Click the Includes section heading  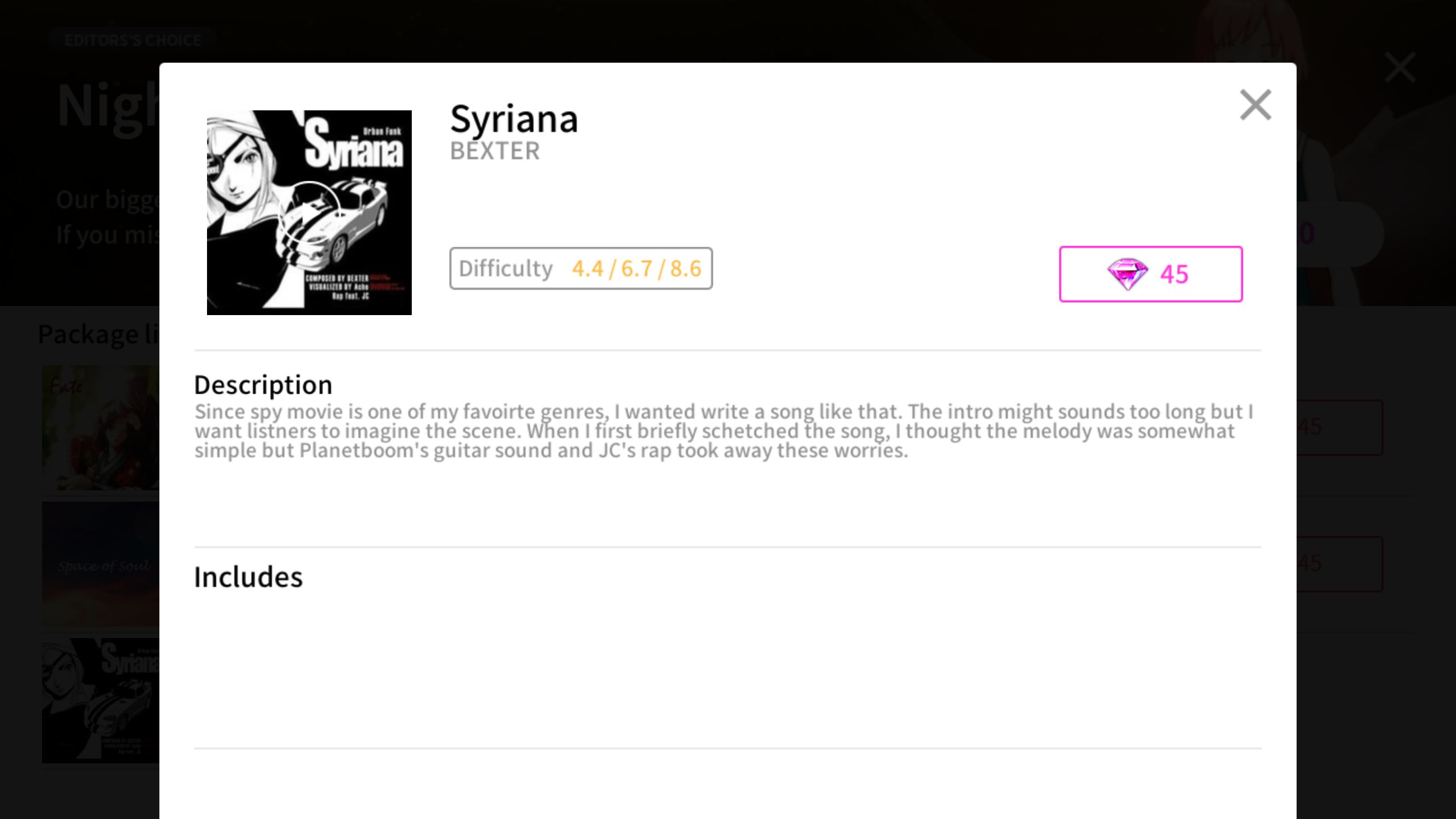pos(249,577)
